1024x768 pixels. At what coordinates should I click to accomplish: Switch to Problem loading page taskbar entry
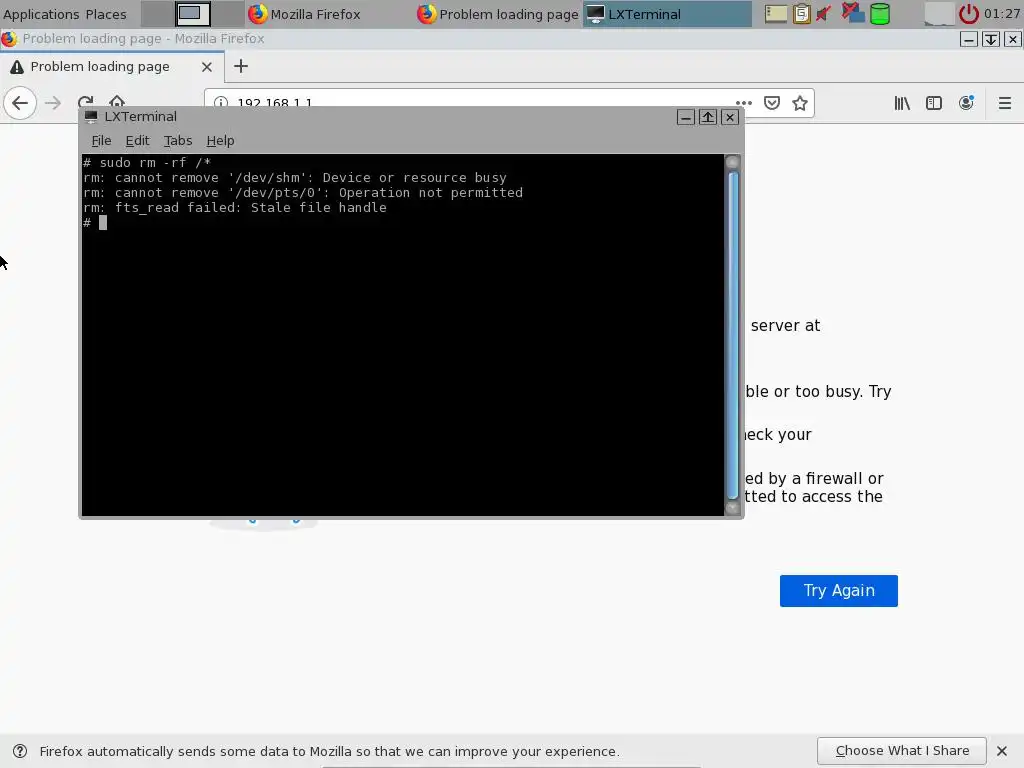(x=498, y=14)
